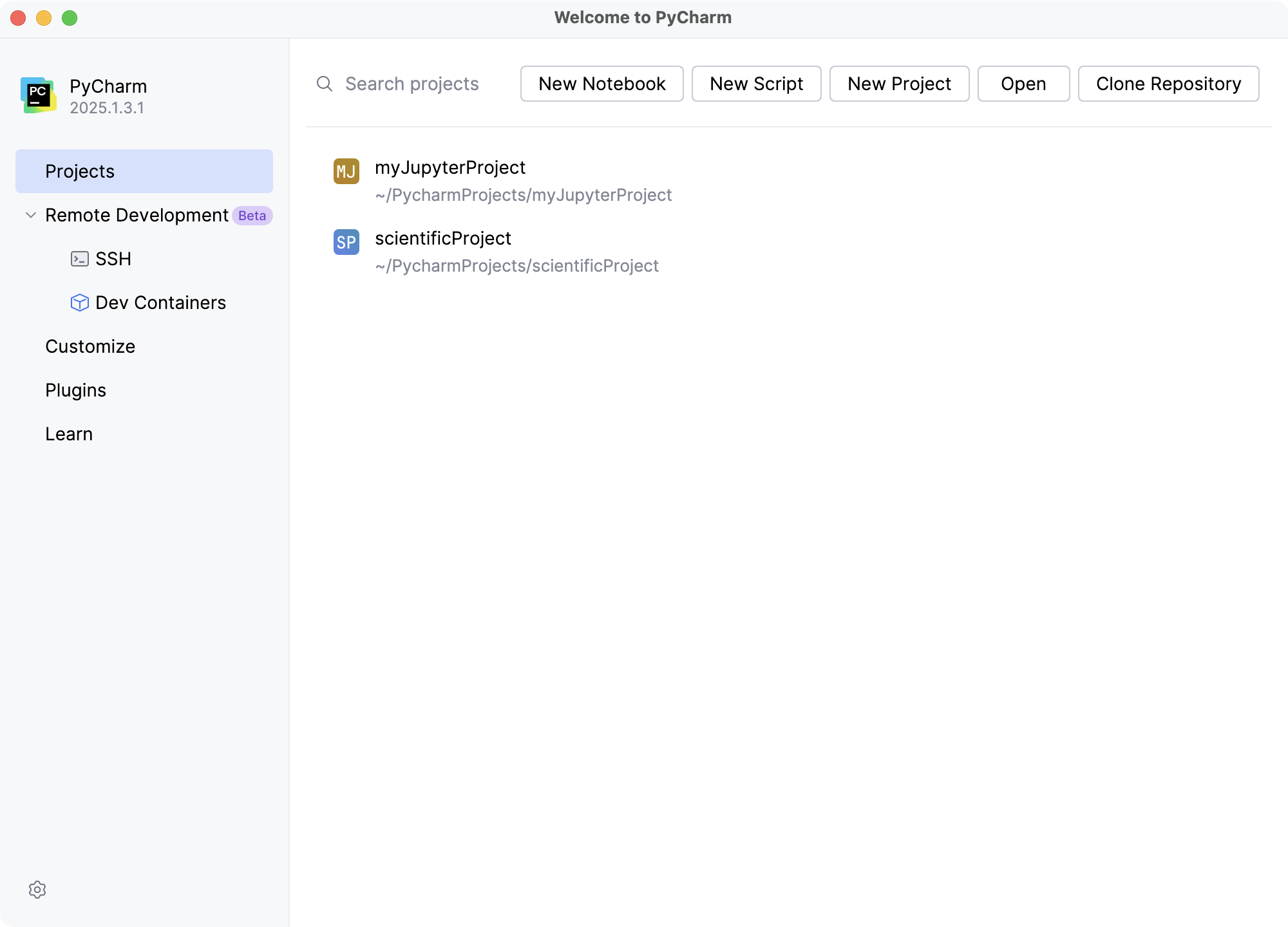Screen dimensions: 1288x927
Task: Switch to the Projects tab
Action: click(79, 171)
